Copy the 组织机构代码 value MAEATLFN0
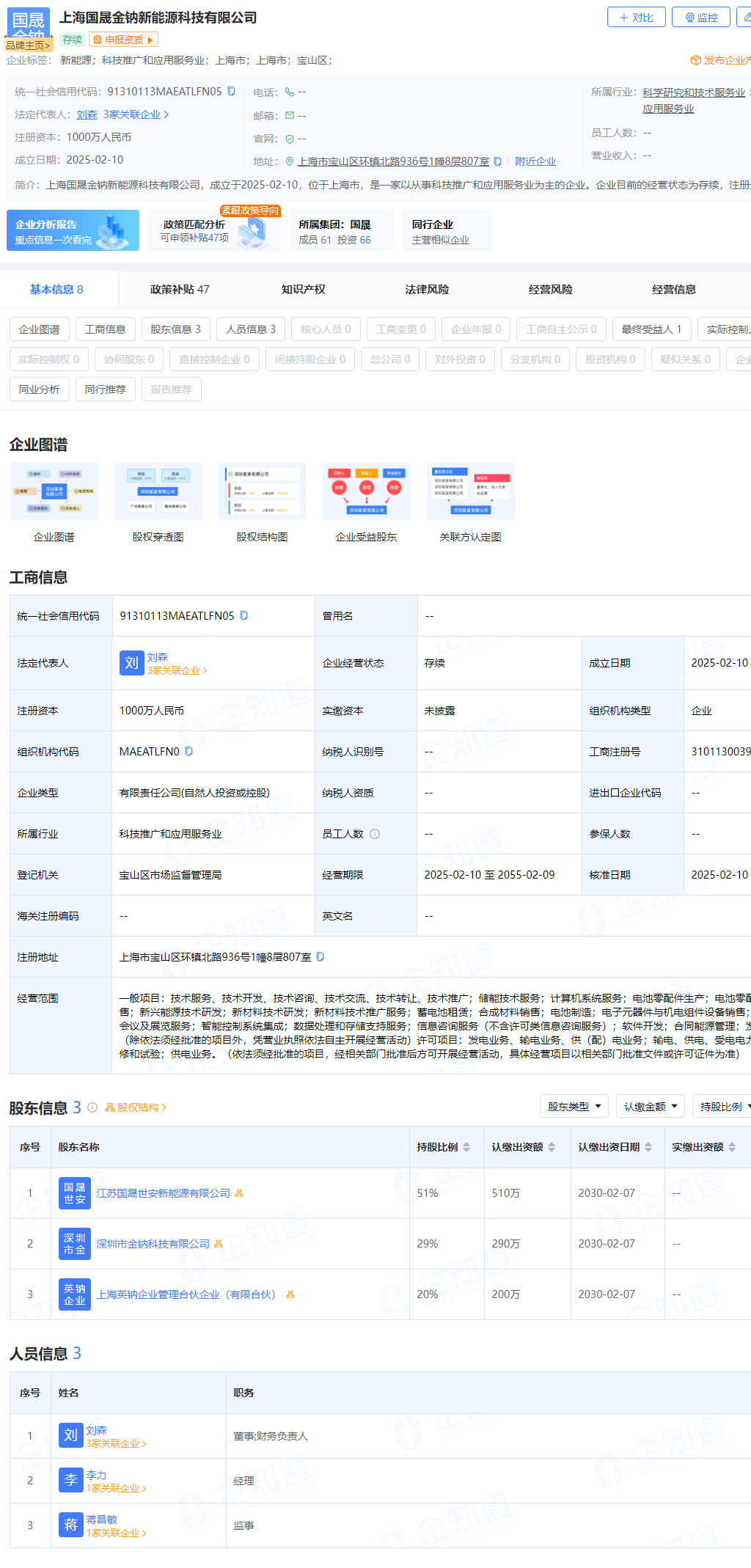Screen dimensions: 751x1568 pos(188,751)
